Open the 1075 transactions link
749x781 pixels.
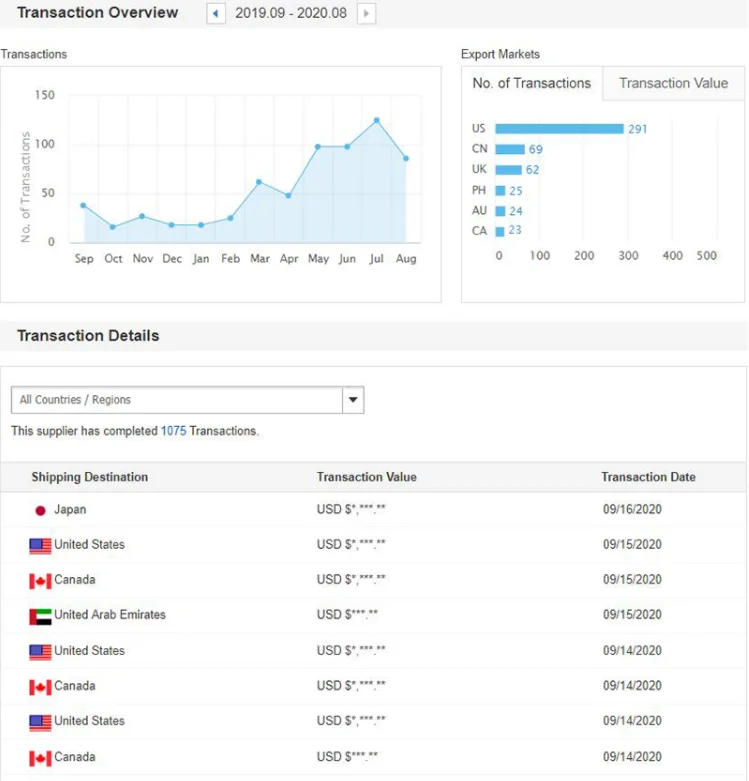point(173,431)
